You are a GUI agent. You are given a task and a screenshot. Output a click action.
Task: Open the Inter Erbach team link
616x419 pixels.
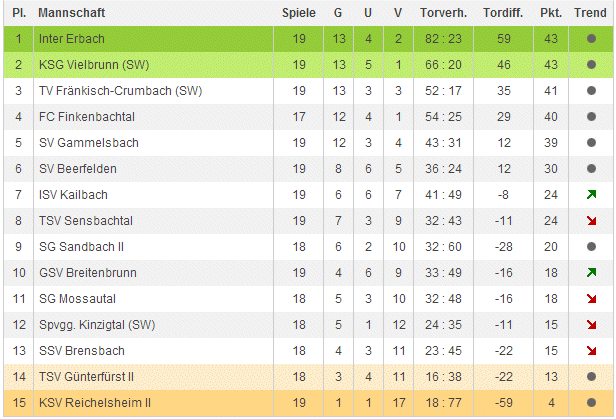tap(71, 39)
